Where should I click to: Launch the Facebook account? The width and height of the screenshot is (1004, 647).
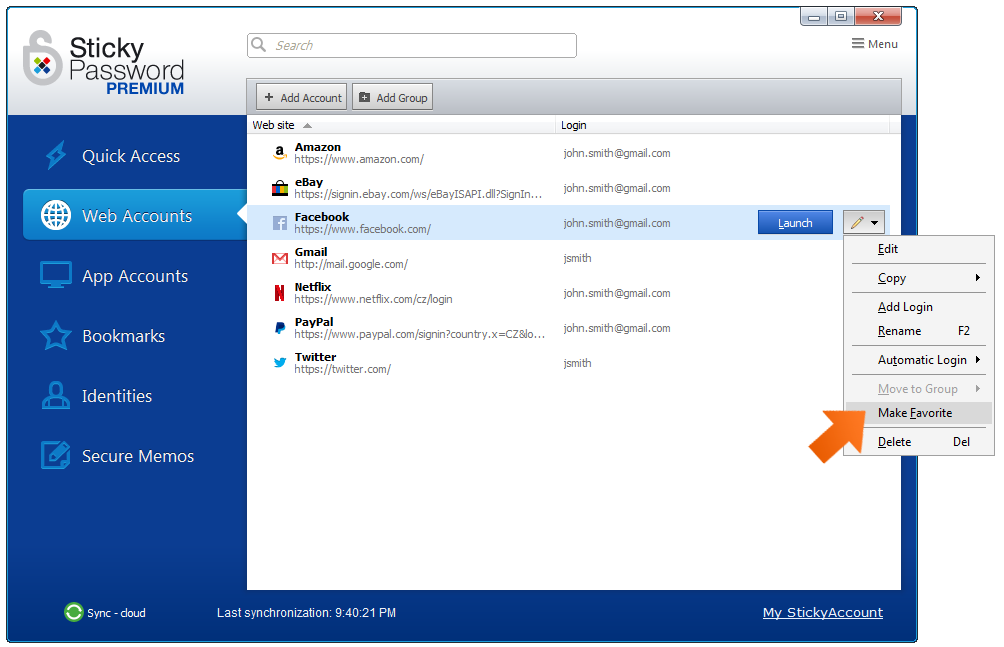[x=795, y=222]
